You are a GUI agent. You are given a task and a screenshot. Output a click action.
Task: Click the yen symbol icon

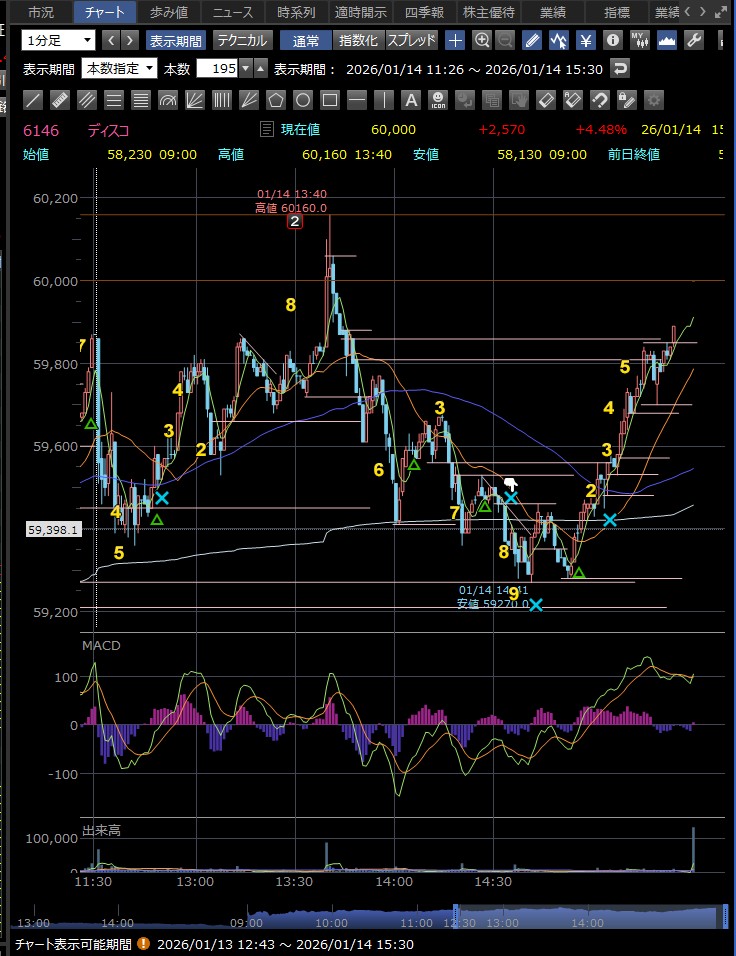click(586, 41)
